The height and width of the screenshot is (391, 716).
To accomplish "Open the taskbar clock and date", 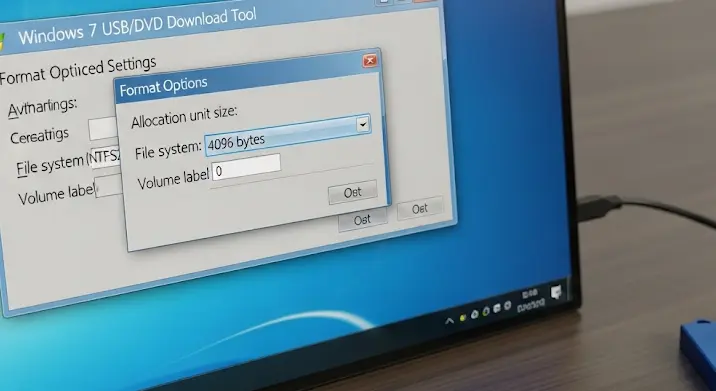I will coord(531,300).
